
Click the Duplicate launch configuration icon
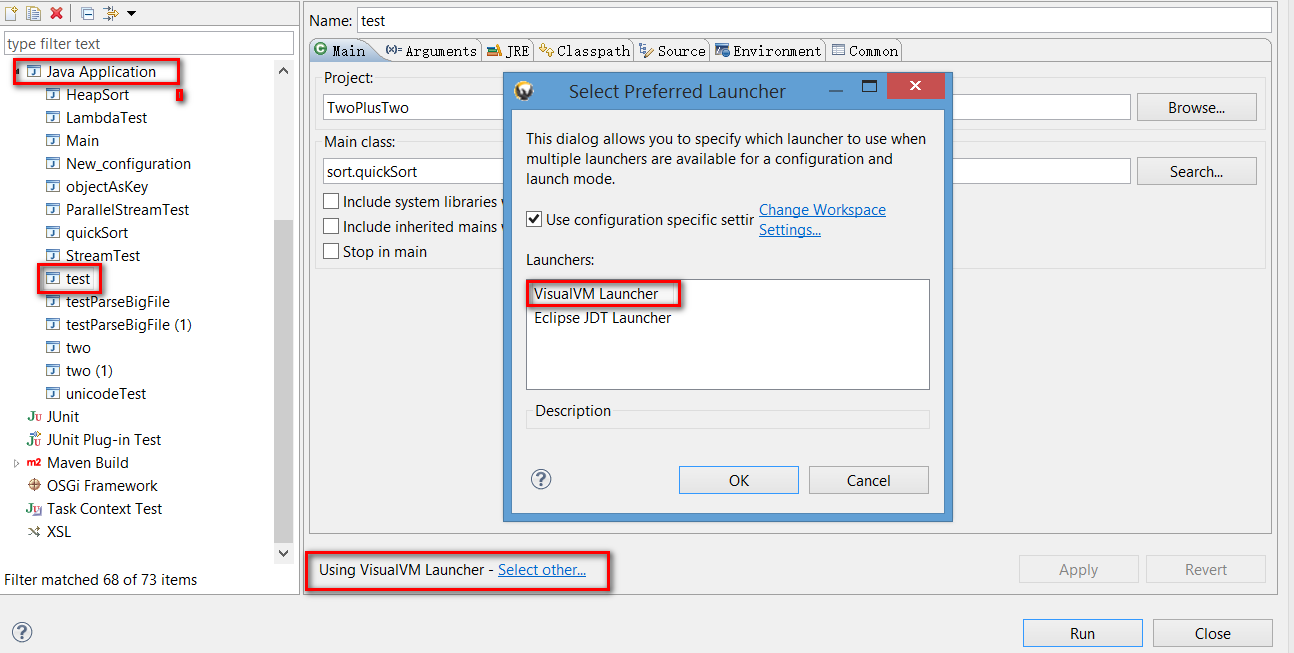pos(34,13)
